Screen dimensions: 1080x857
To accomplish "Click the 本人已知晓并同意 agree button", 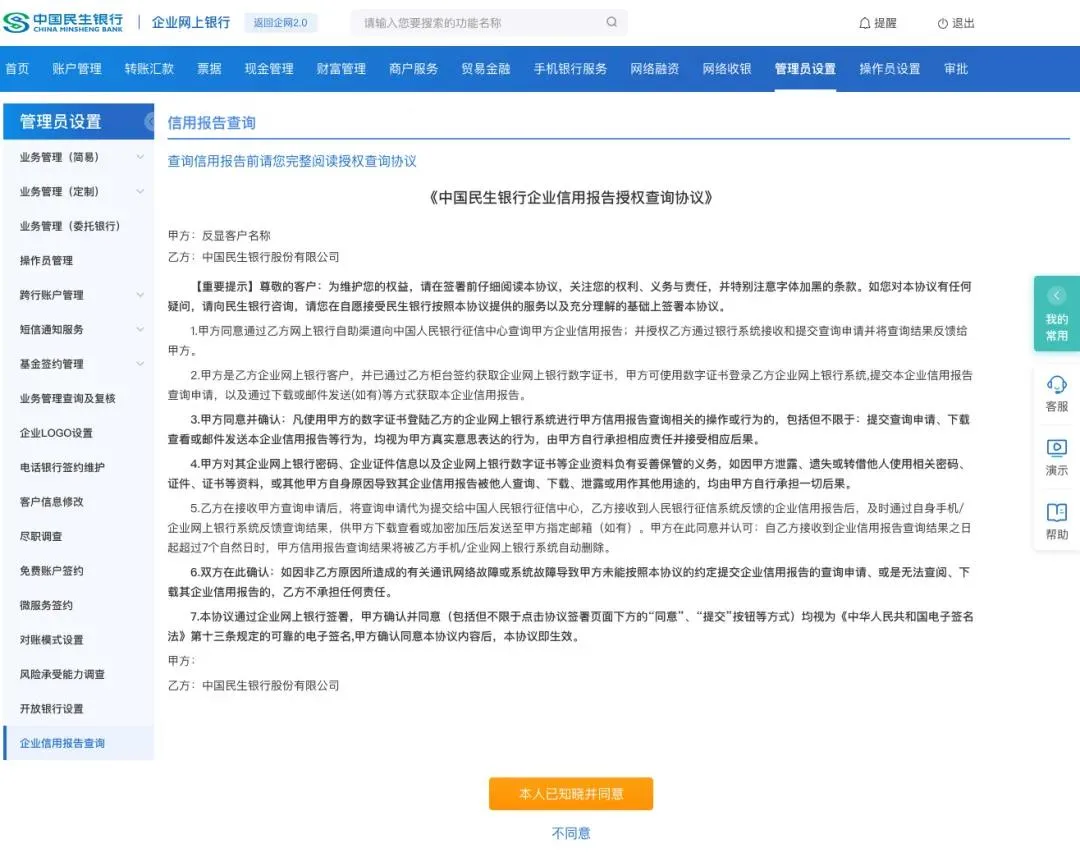I will point(571,793).
